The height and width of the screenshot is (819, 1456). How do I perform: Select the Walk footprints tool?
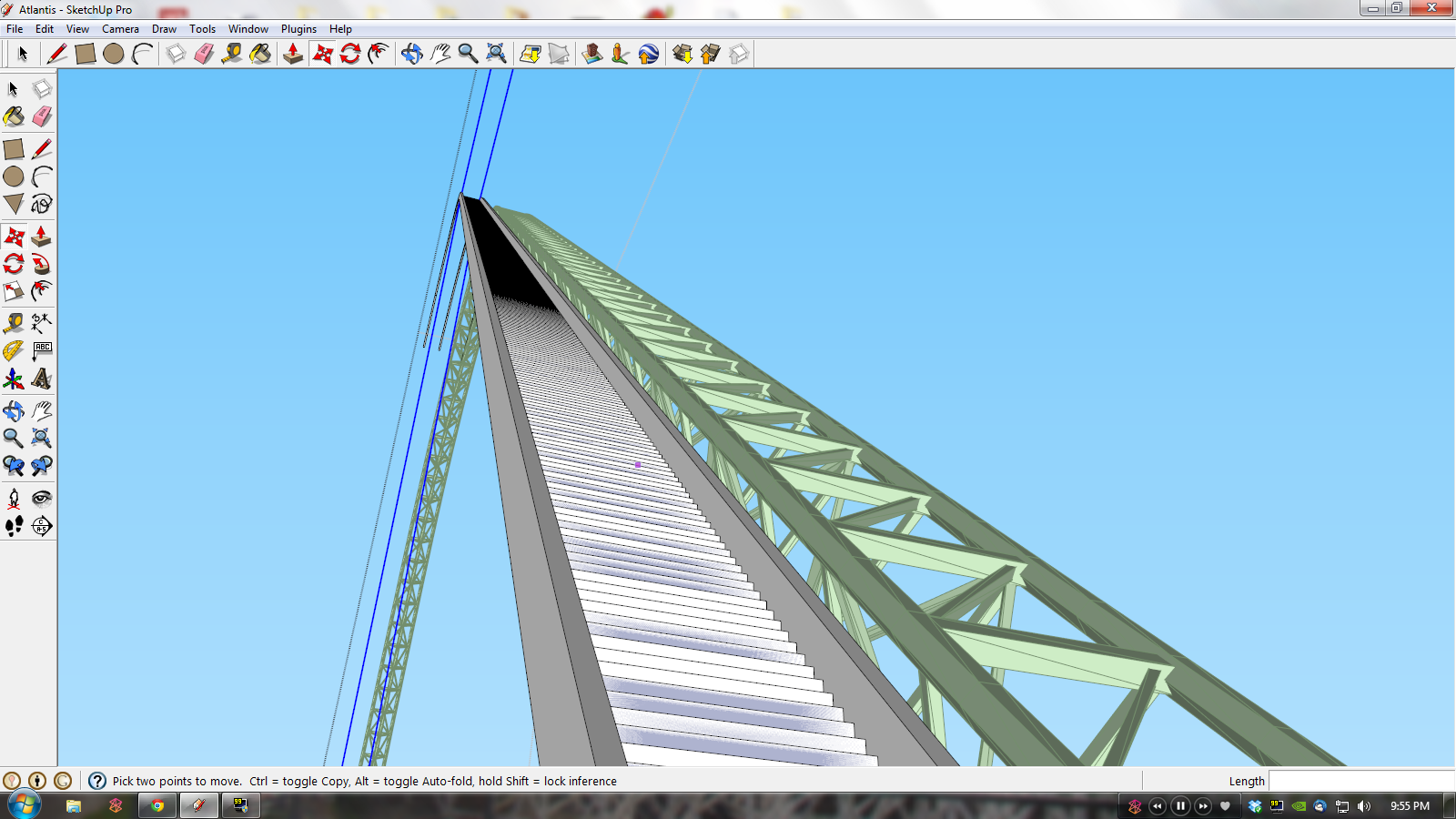(14, 526)
